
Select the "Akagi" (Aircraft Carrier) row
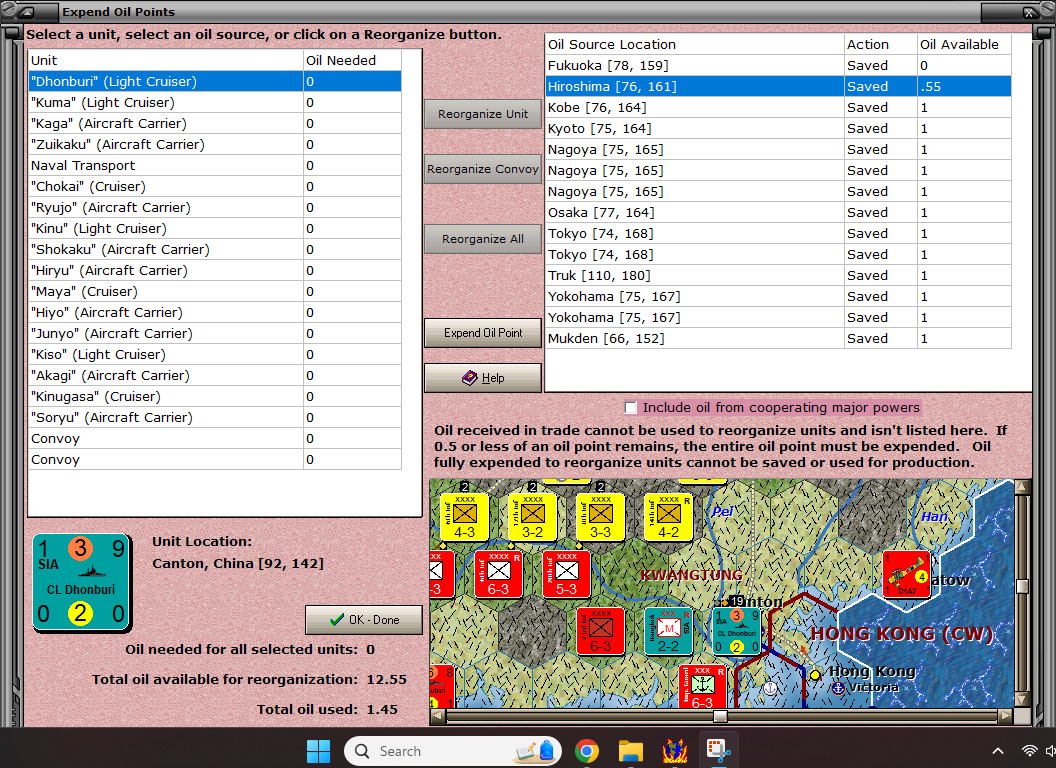point(215,376)
